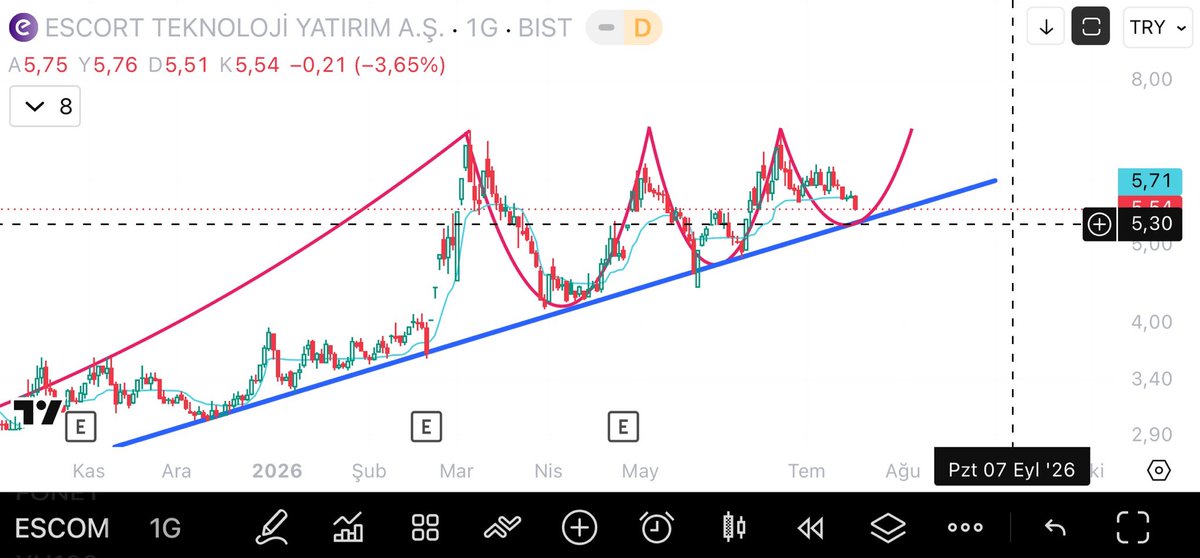Start bar replay with rewind icon
The width and height of the screenshot is (1200, 558).
[x=811, y=526]
